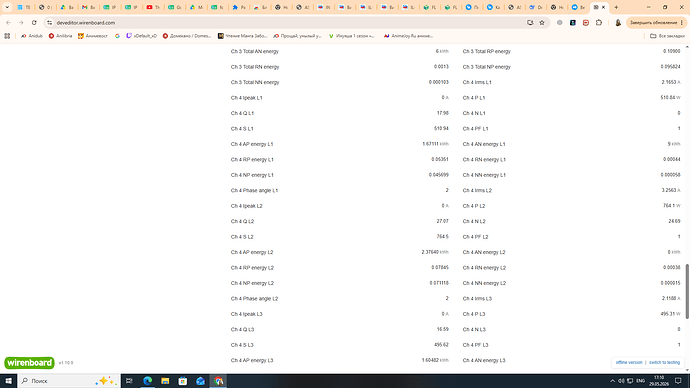Bookmark this page with the star icon

click(x=542, y=22)
